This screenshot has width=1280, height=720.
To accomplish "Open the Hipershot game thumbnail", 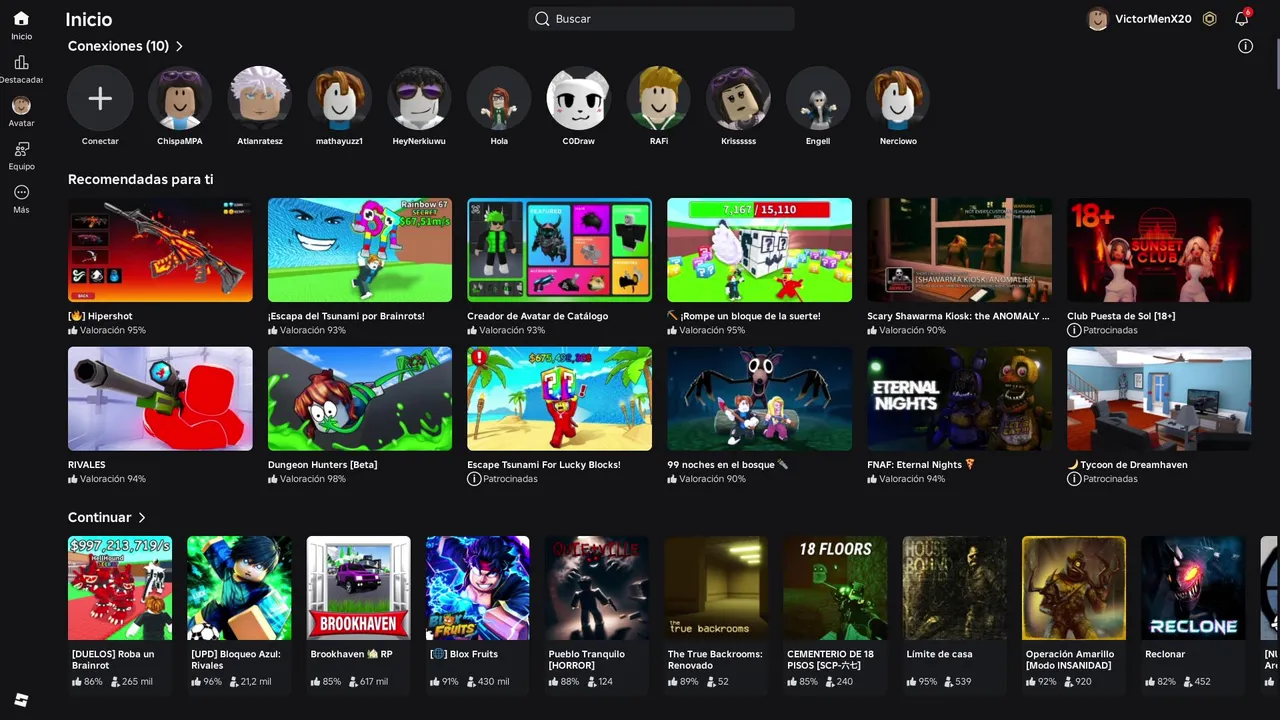I will pyautogui.click(x=160, y=250).
